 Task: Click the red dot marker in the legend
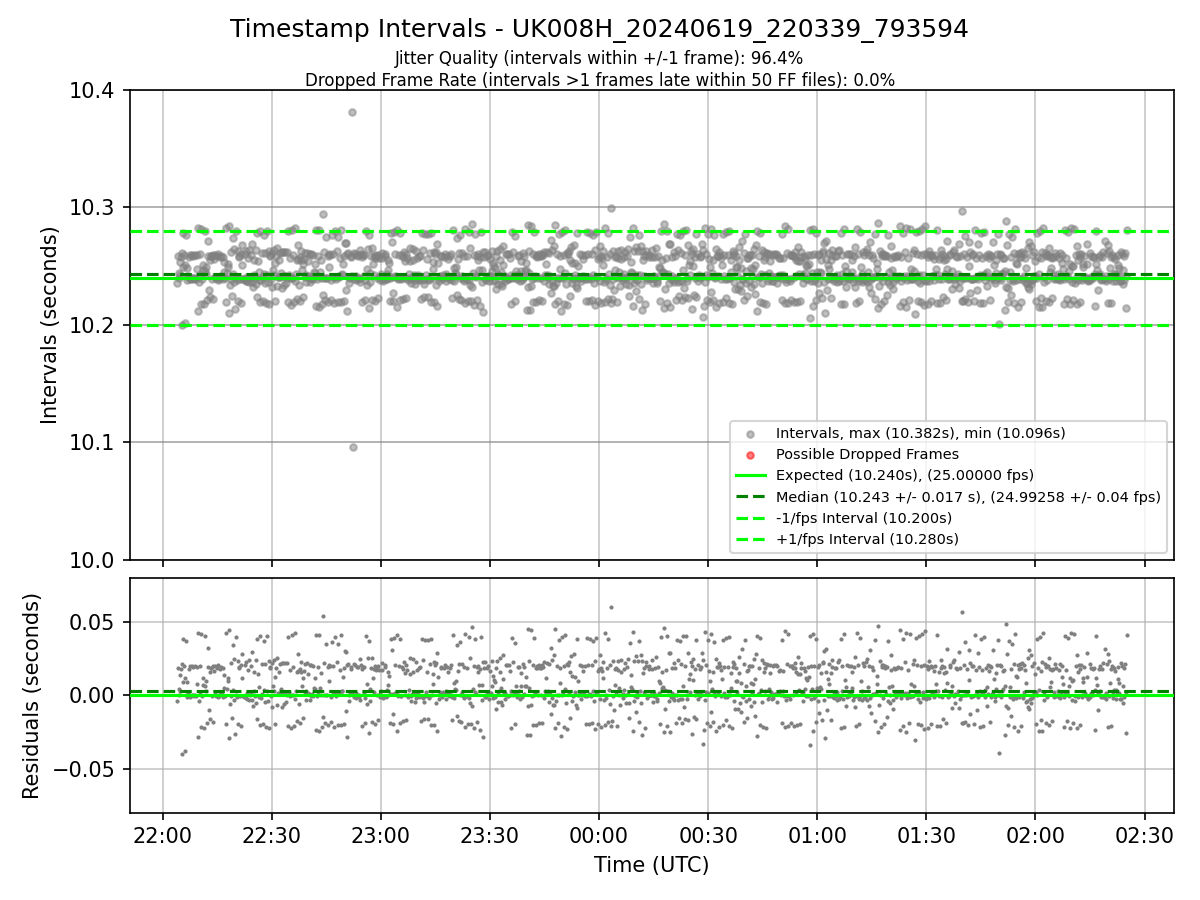point(751,455)
